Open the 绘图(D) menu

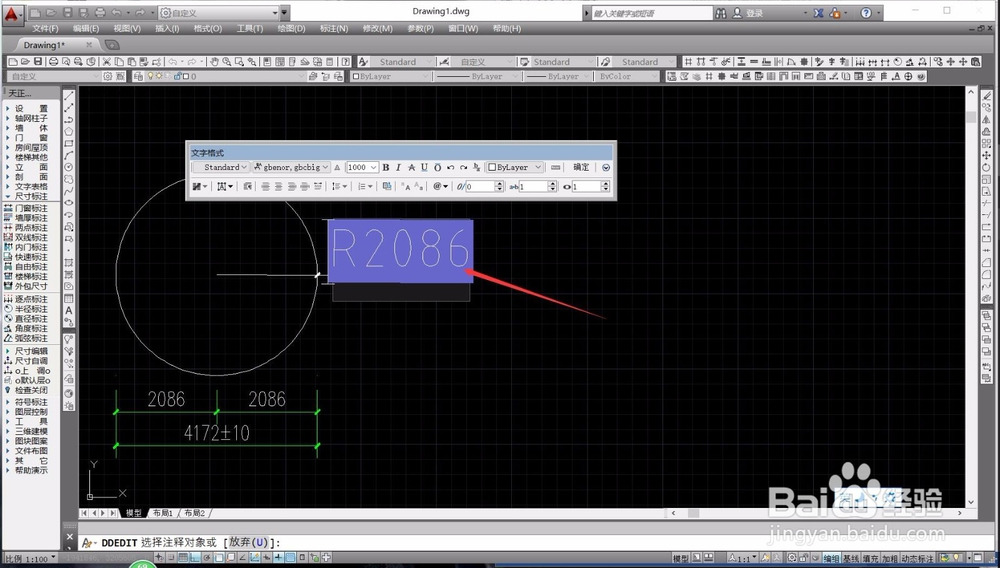click(291, 29)
